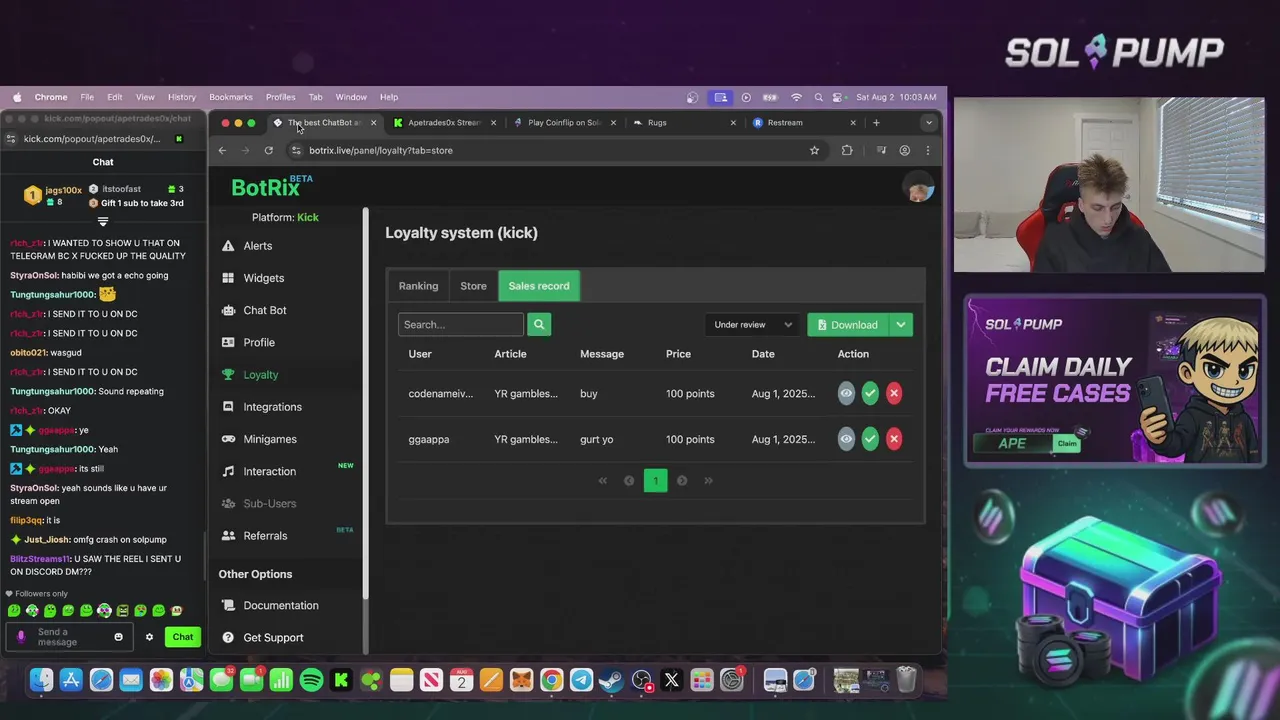This screenshot has height=720, width=1280.
Task: Select the Loyalty sidebar item
Action: (x=250, y=374)
